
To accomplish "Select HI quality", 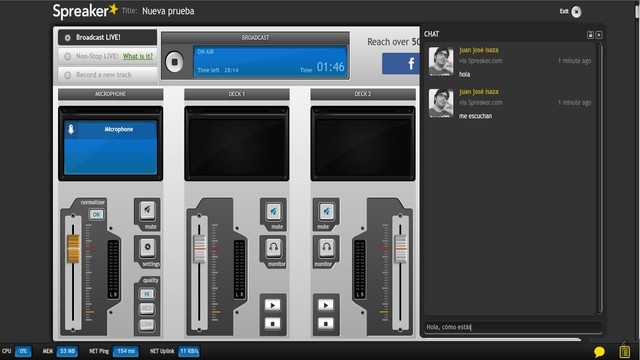I will [147, 294].
